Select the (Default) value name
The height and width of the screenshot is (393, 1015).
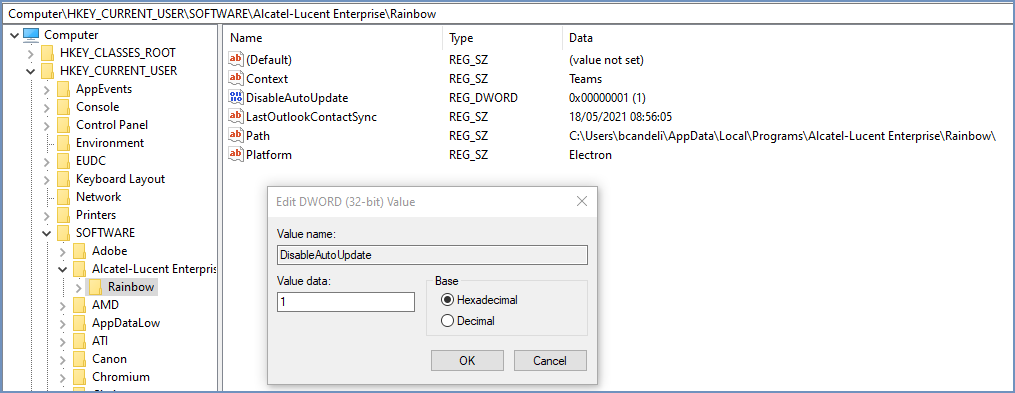(269, 60)
